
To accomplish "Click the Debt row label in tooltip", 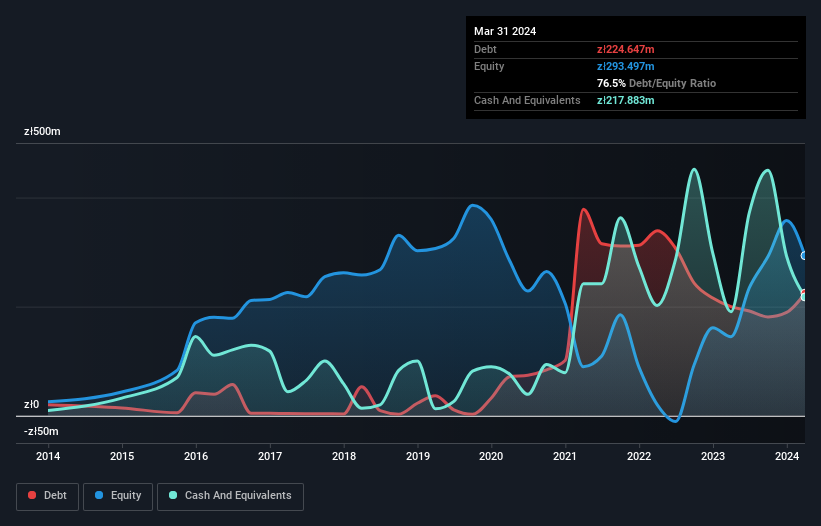I will (x=485, y=49).
